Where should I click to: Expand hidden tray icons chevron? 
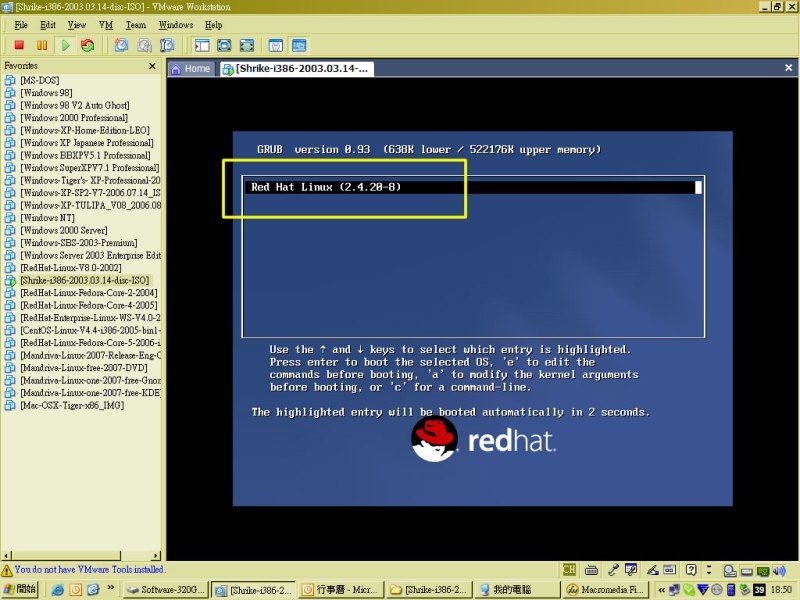click(661, 590)
